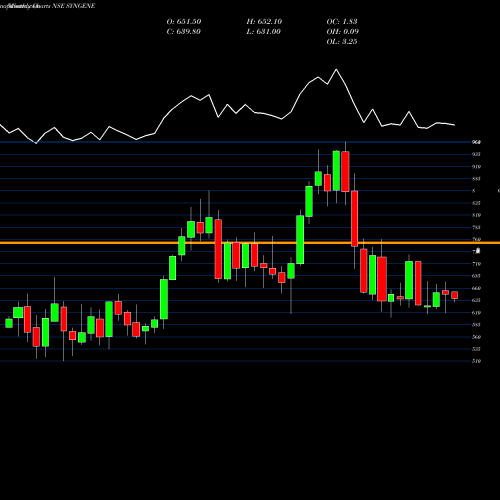The image size is (500, 500).
Task: Click the 810 price axis label
Action: click(x=476, y=215)
